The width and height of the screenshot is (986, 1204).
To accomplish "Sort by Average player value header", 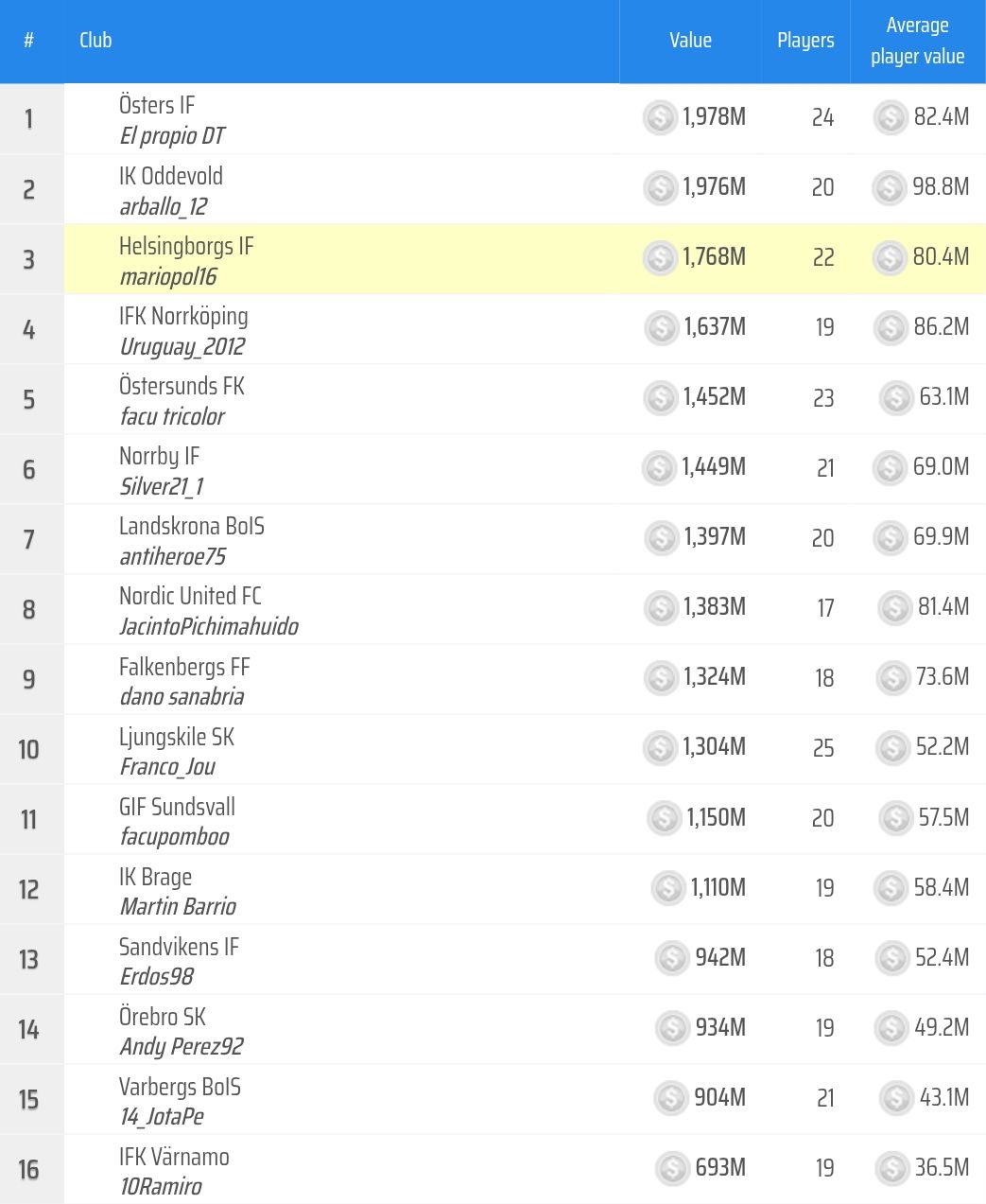I will pyautogui.click(x=917, y=41).
